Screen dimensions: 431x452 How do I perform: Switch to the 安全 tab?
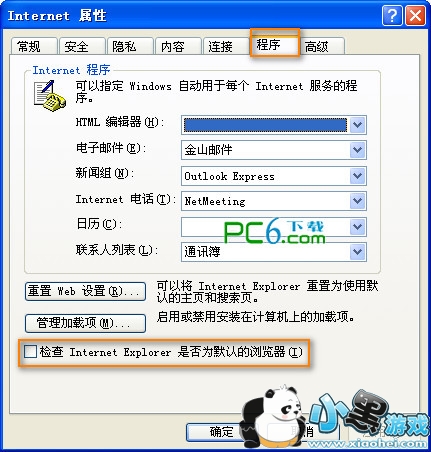(82, 46)
